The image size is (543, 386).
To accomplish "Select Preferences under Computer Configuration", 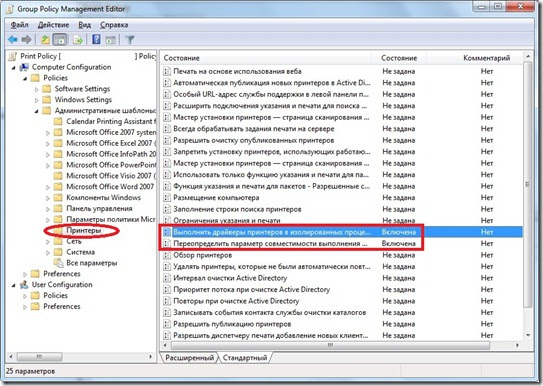I will (x=62, y=273).
